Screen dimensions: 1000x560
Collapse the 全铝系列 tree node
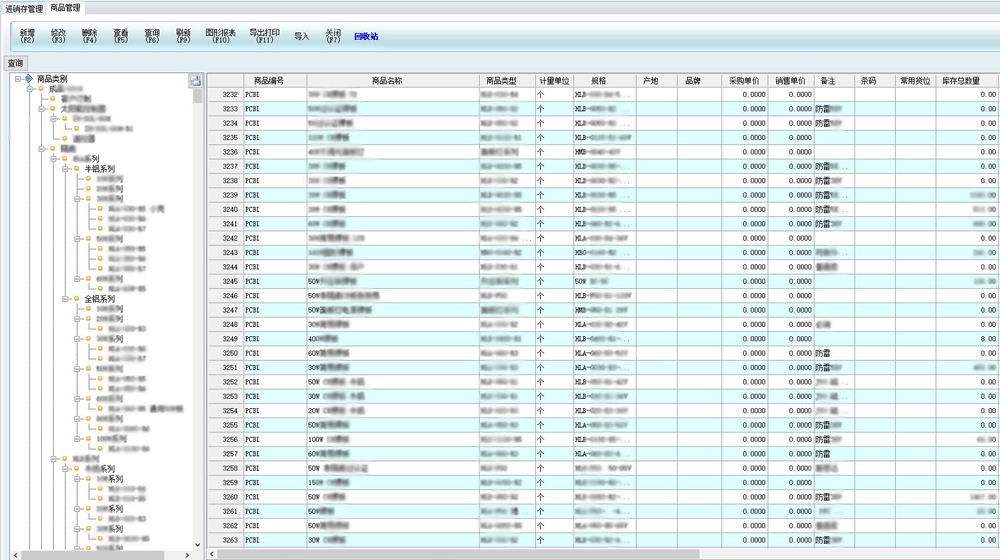pyautogui.click(x=65, y=299)
